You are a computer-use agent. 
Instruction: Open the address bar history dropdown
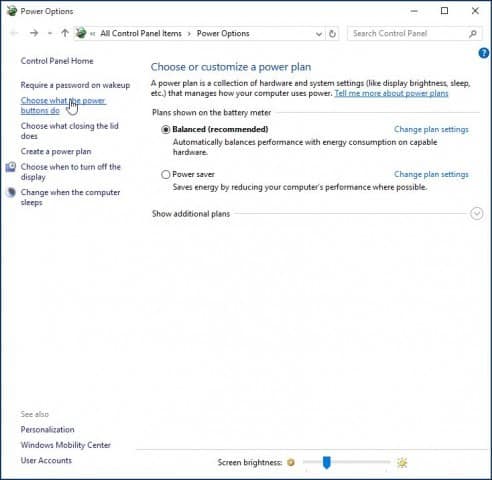pyautogui.click(x=319, y=34)
